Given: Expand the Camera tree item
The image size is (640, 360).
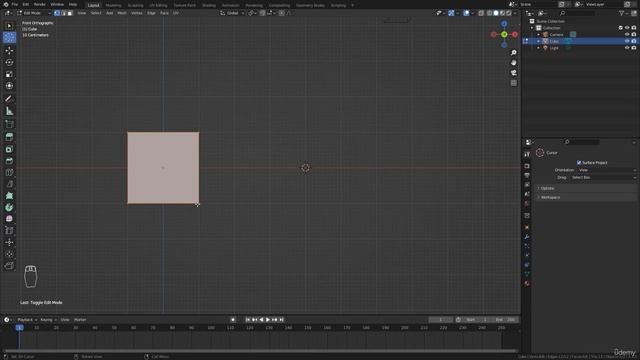Looking at the screenshot, I should coord(538,35).
